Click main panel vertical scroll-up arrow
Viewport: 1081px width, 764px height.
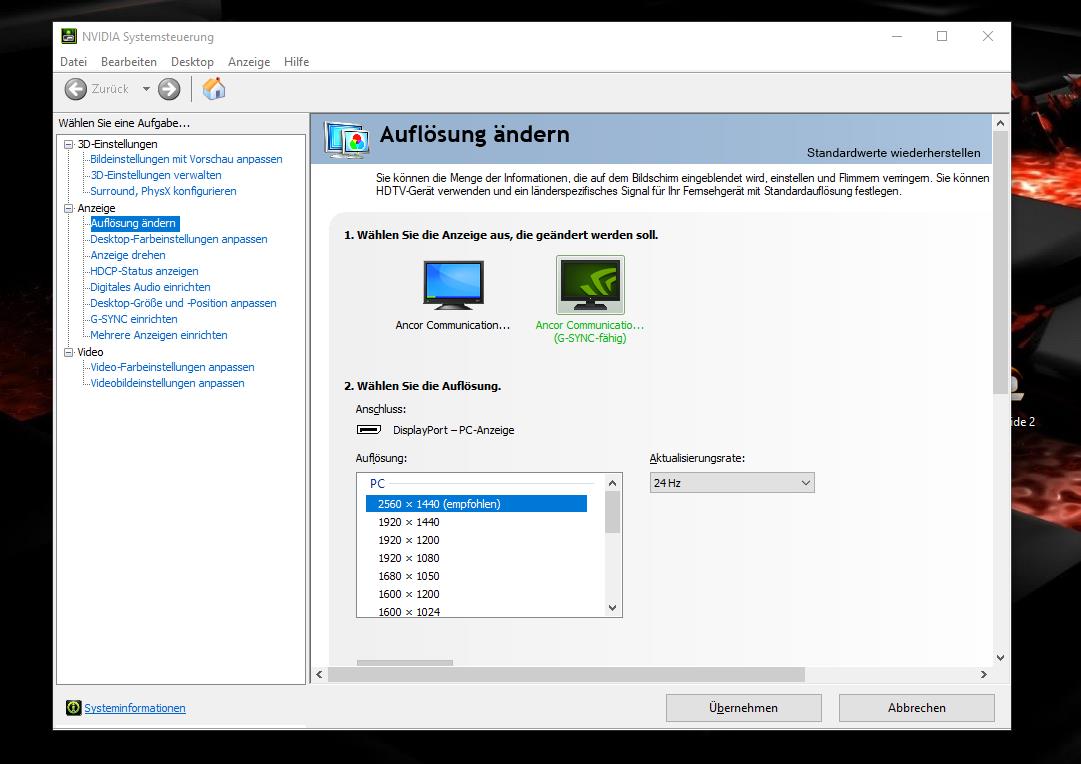[1000, 123]
